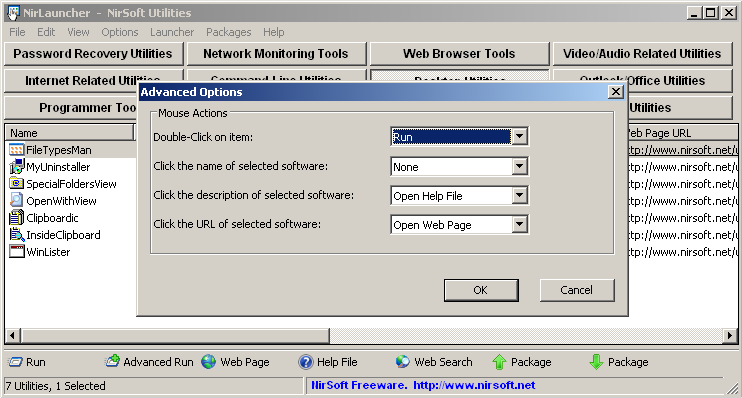742x398 pixels.
Task: Click the InsideClipboard icon
Action: [16, 235]
